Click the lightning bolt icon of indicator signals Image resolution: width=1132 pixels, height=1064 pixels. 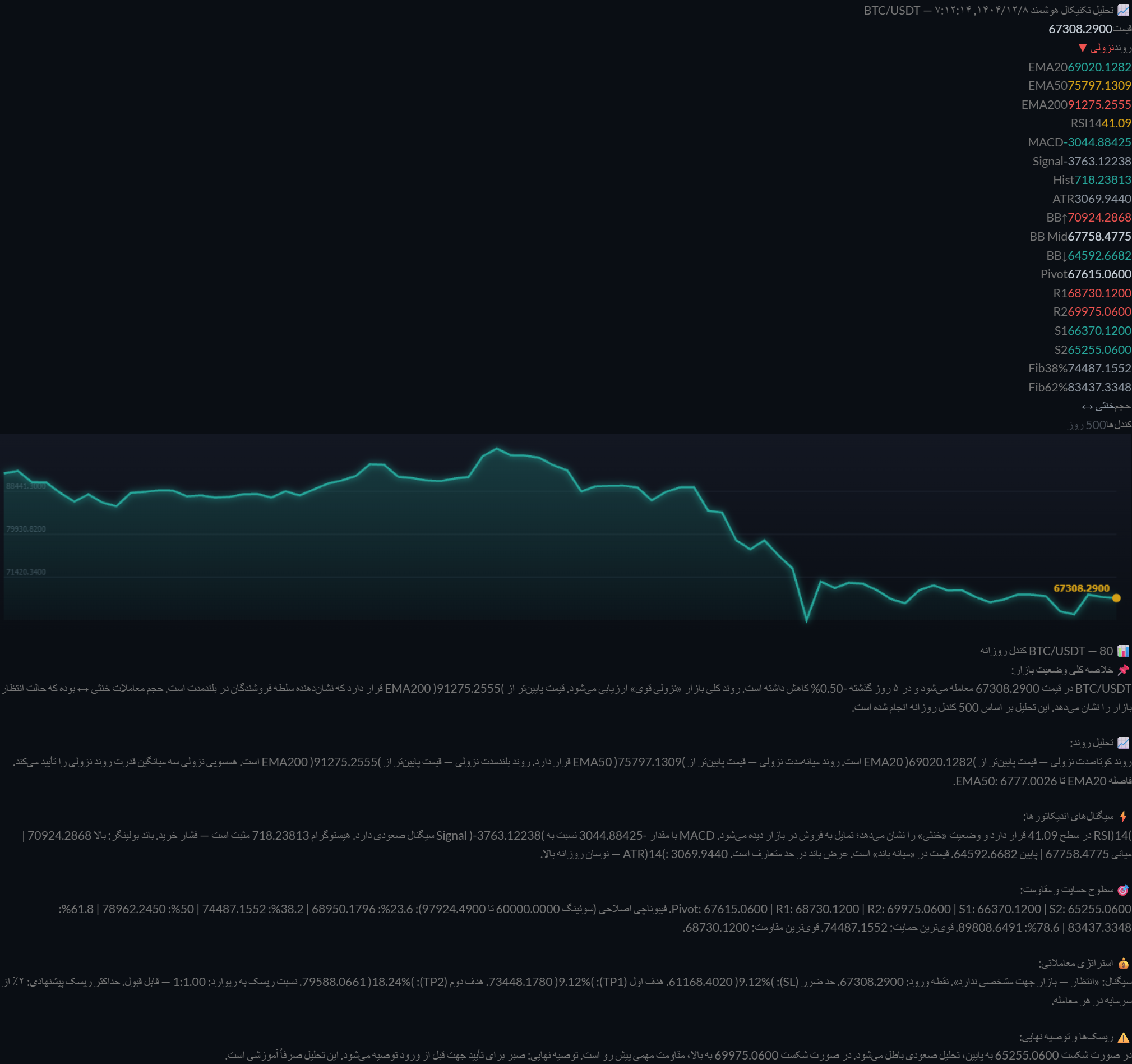click(1123, 816)
